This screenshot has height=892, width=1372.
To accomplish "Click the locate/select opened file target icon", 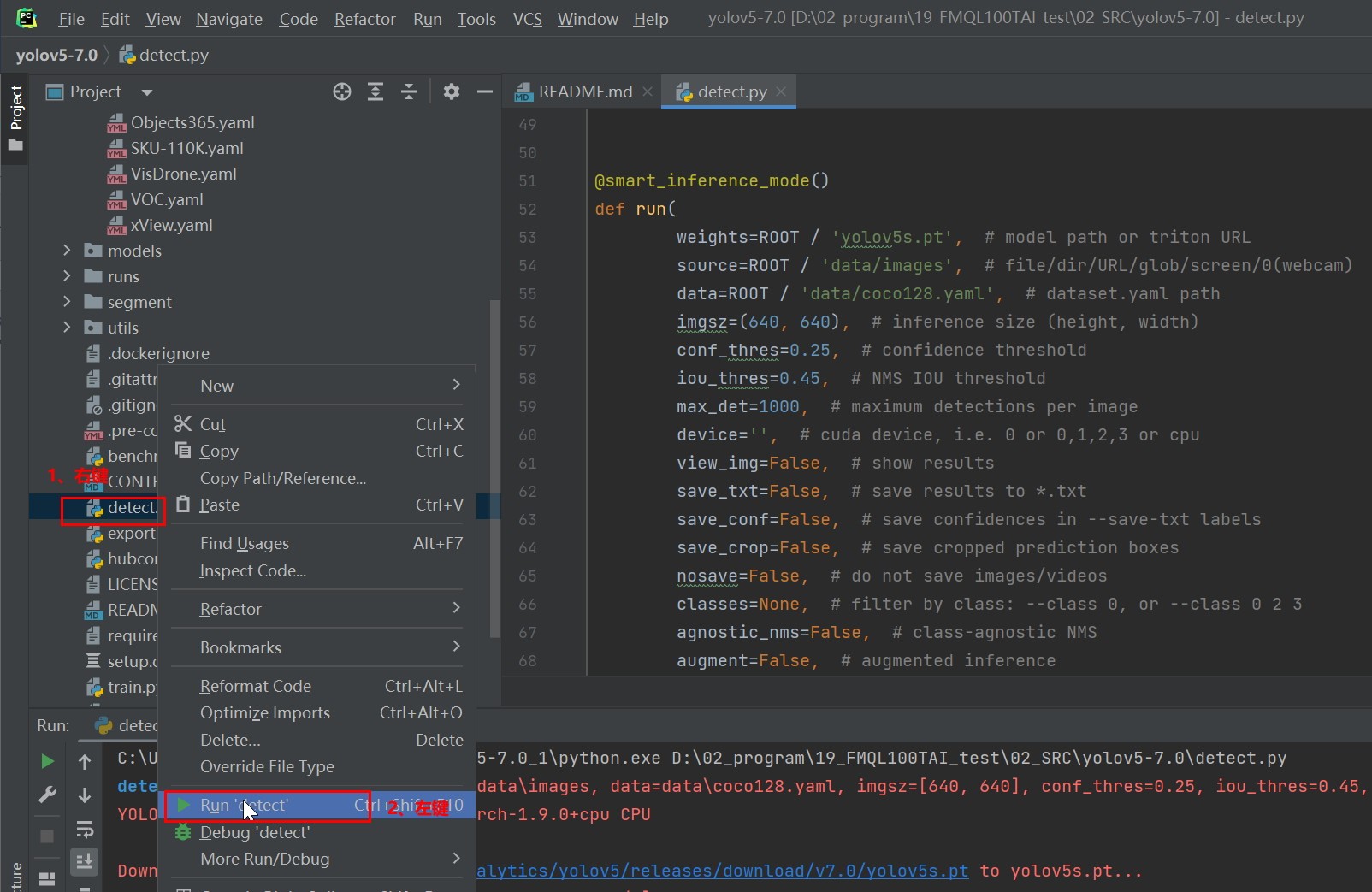I will pos(342,92).
